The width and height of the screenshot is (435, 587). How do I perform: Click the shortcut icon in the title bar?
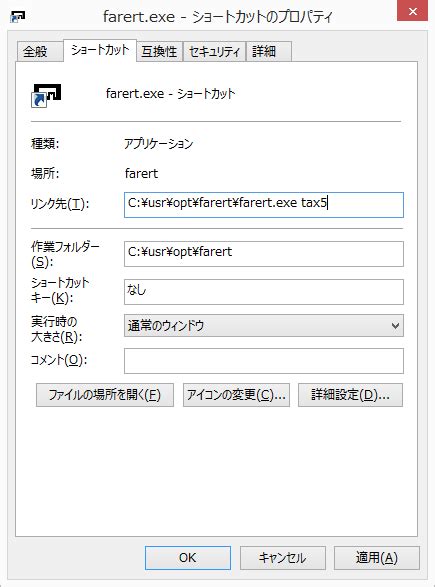(18, 16)
